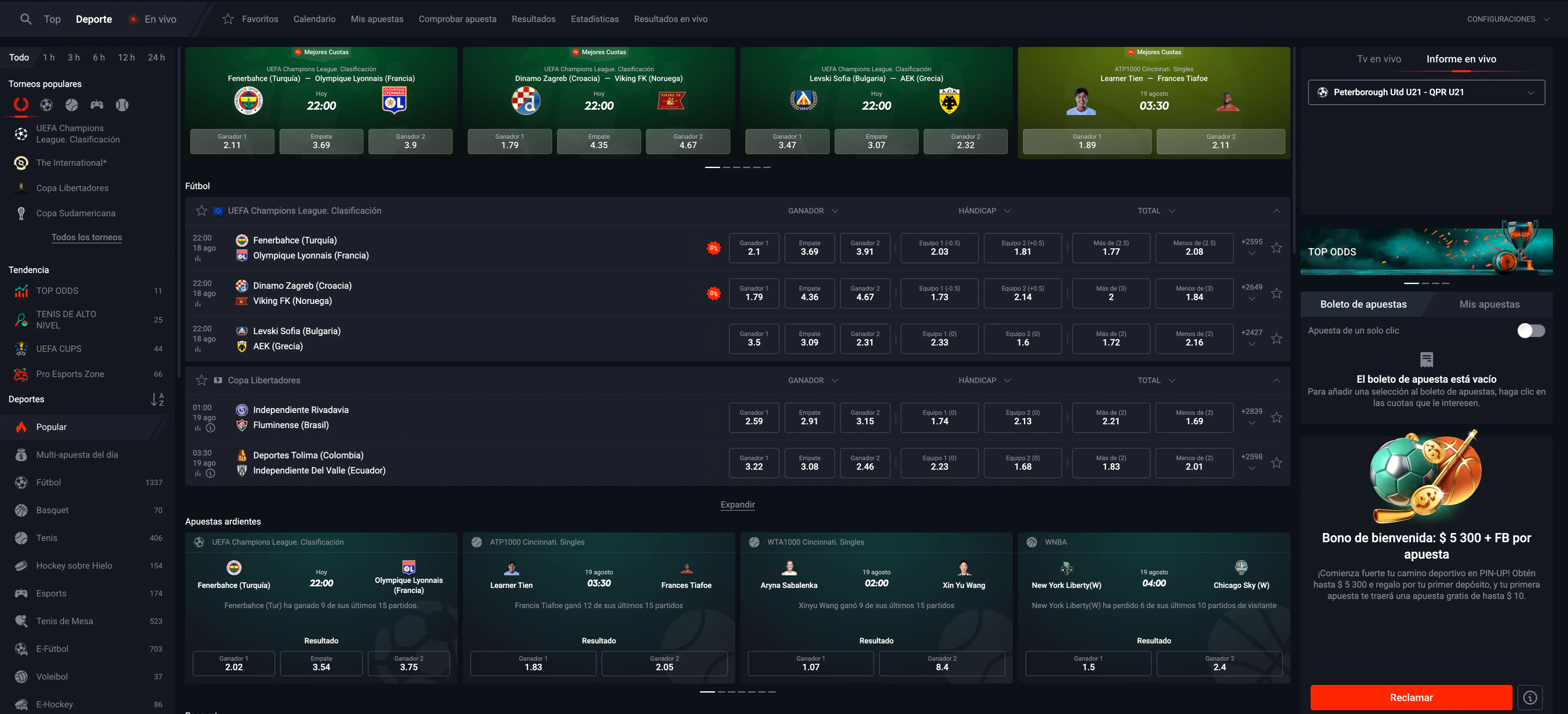Favorite the Levski Sofia vs AEK match star
The height and width of the screenshot is (714, 1568).
[x=1277, y=338]
